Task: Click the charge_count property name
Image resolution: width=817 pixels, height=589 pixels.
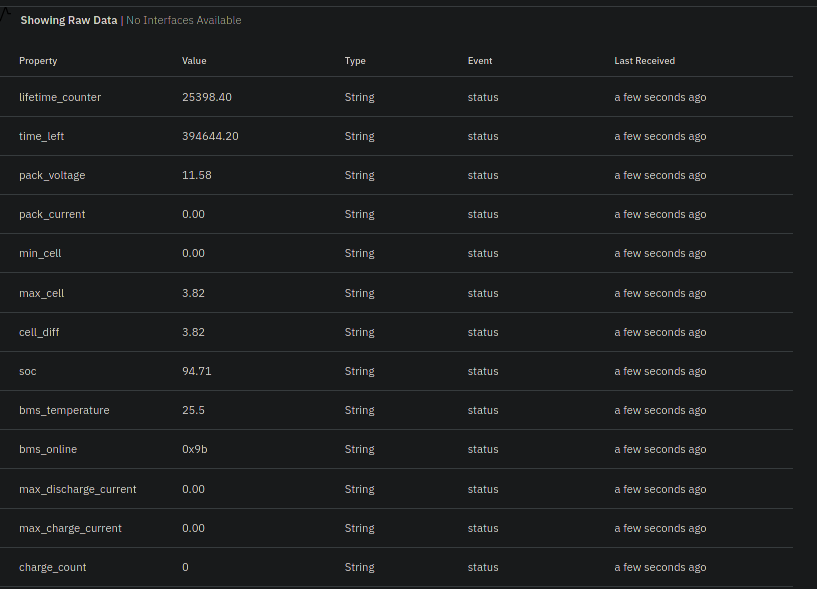Action: (52, 567)
